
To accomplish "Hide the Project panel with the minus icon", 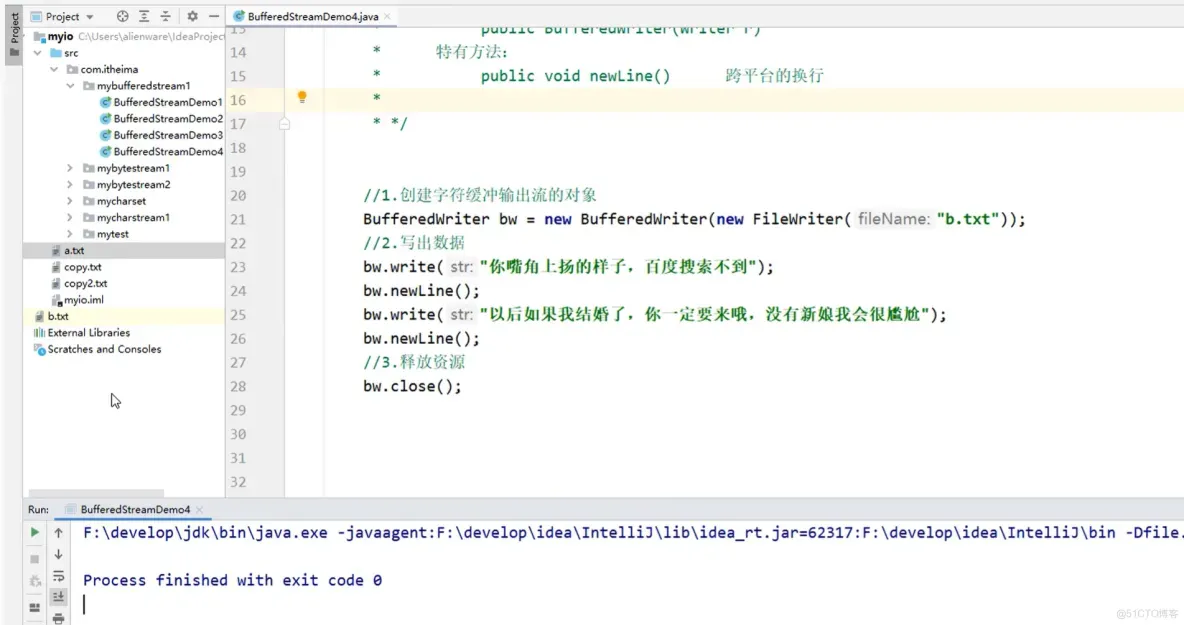I will pos(214,16).
